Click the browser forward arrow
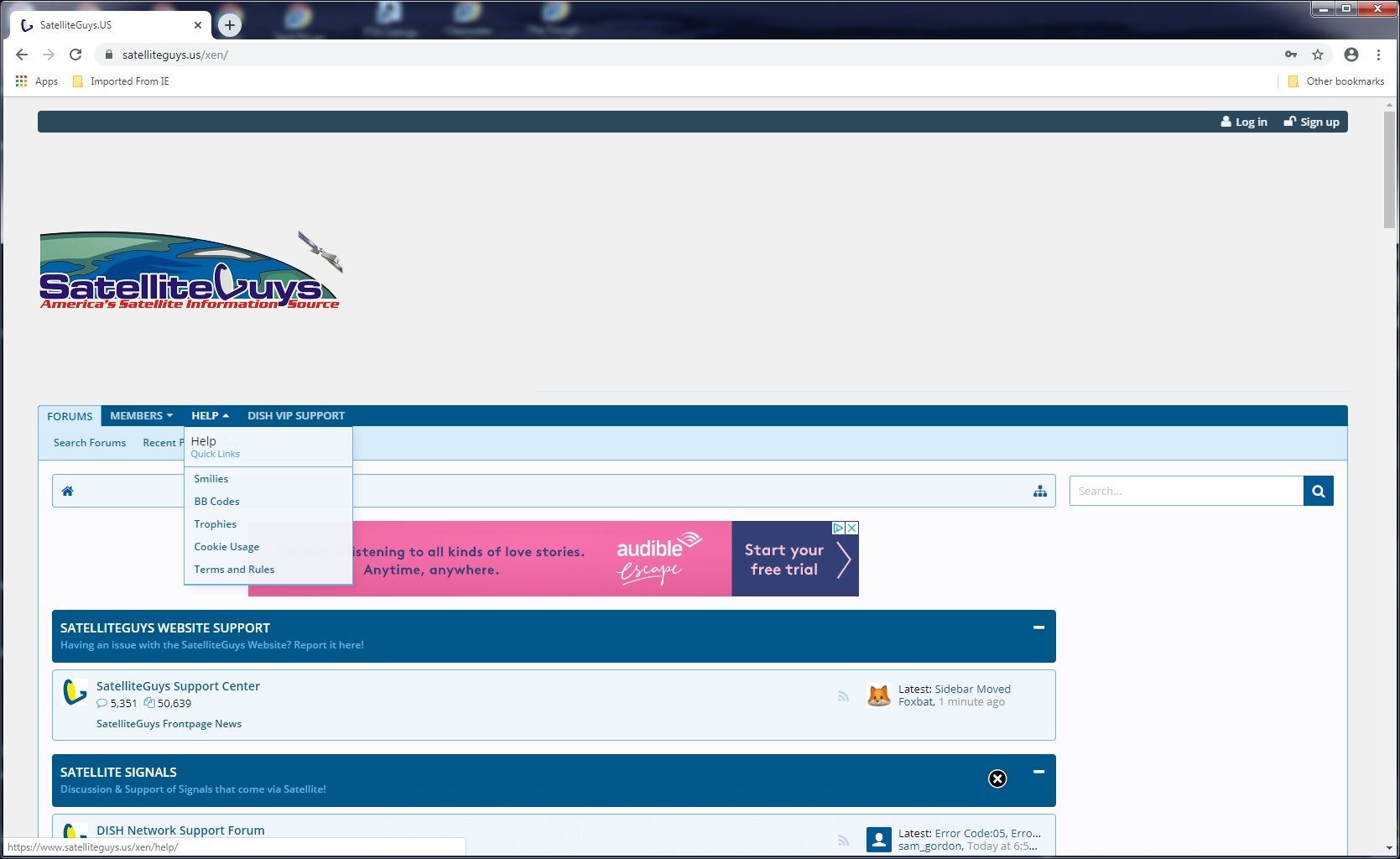The height and width of the screenshot is (859, 1400). point(49,55)
